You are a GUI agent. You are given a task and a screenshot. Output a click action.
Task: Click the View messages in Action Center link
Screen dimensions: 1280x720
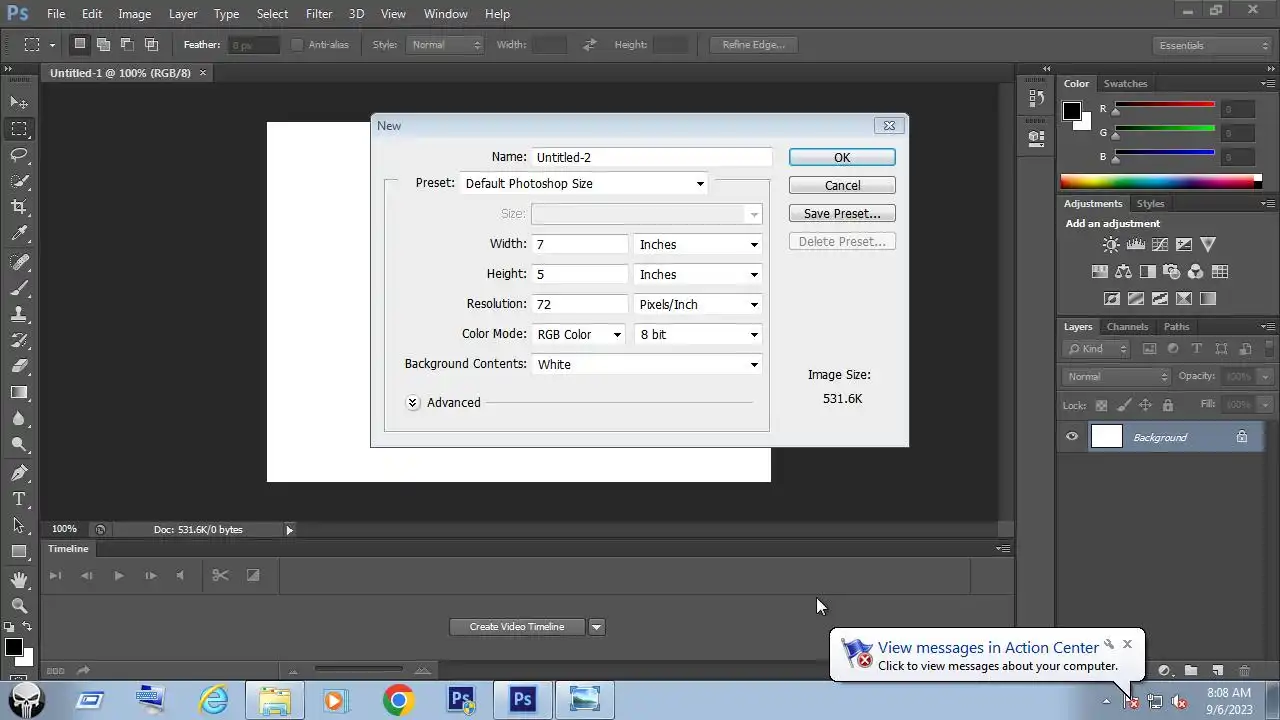point(988,648)
